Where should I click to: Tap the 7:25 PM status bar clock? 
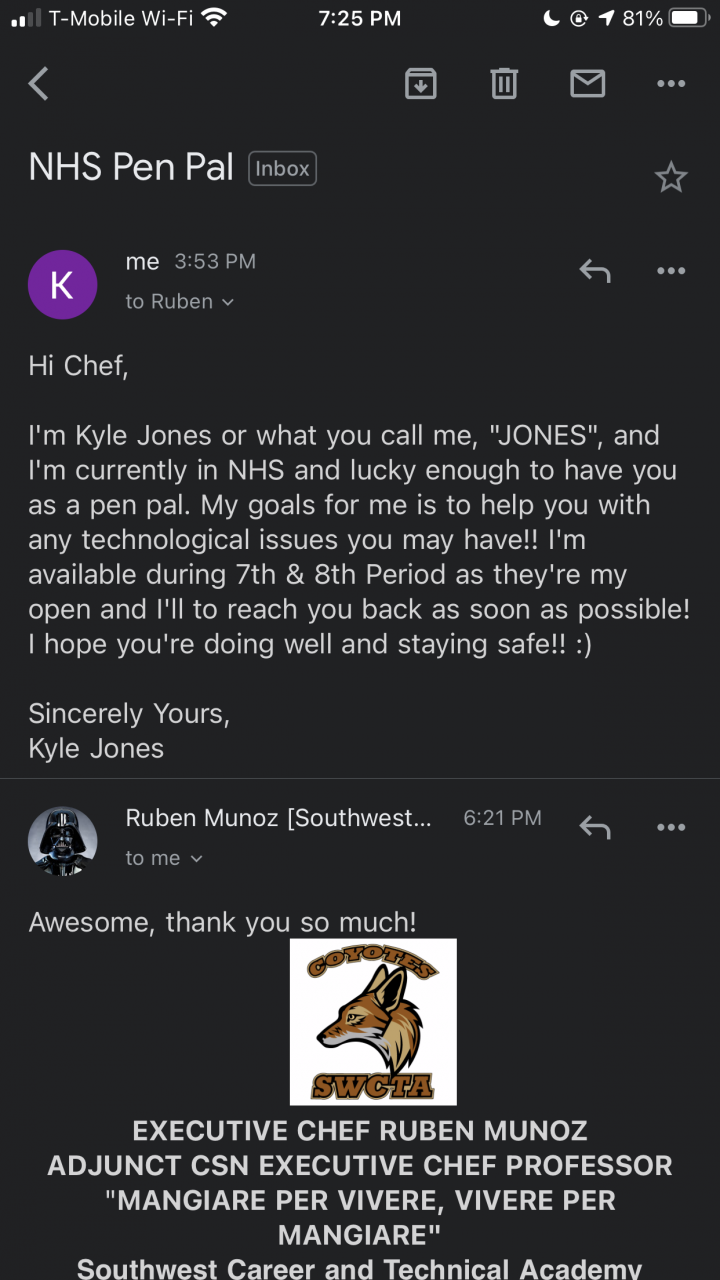pyautogui.click(x=360, y=18)
